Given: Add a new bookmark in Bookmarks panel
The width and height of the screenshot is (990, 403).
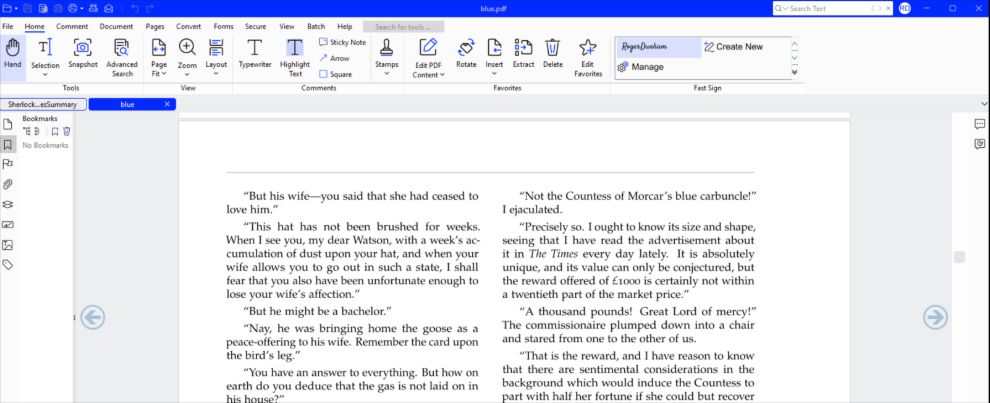Looking at the screenshot, I should [x=55, y=131].
